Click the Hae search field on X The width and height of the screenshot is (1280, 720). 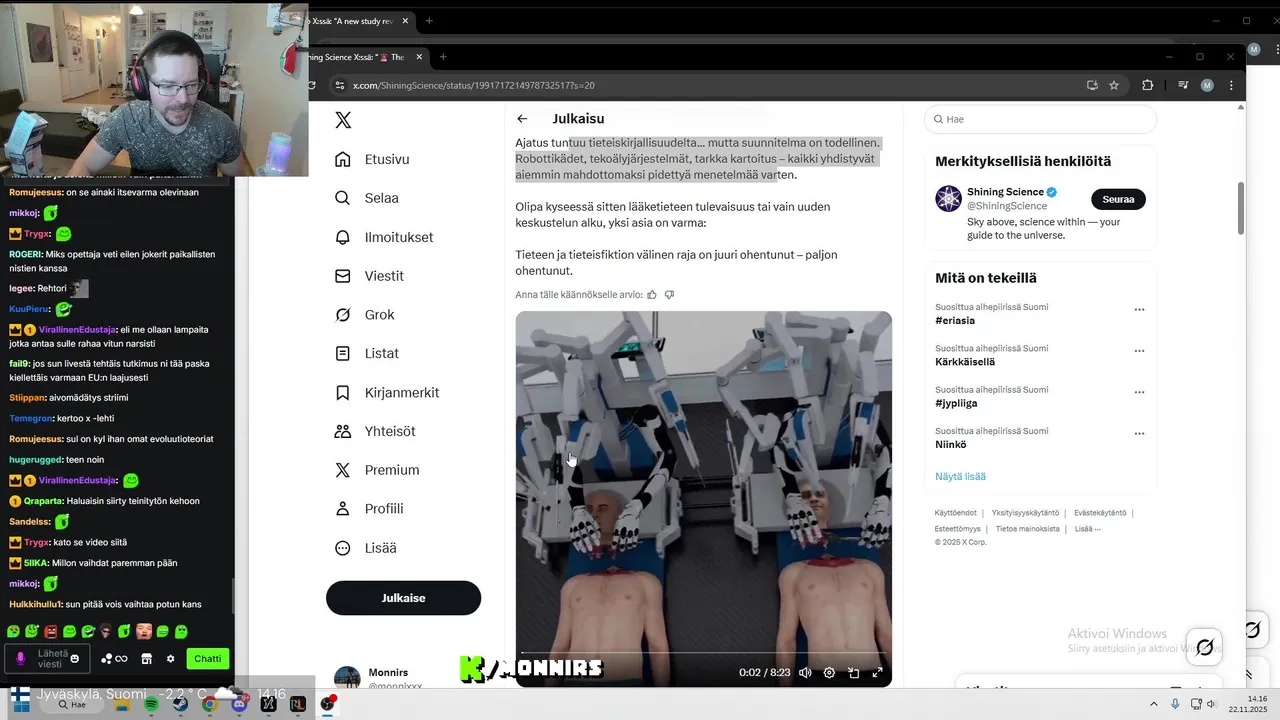tap(1040, 119)
